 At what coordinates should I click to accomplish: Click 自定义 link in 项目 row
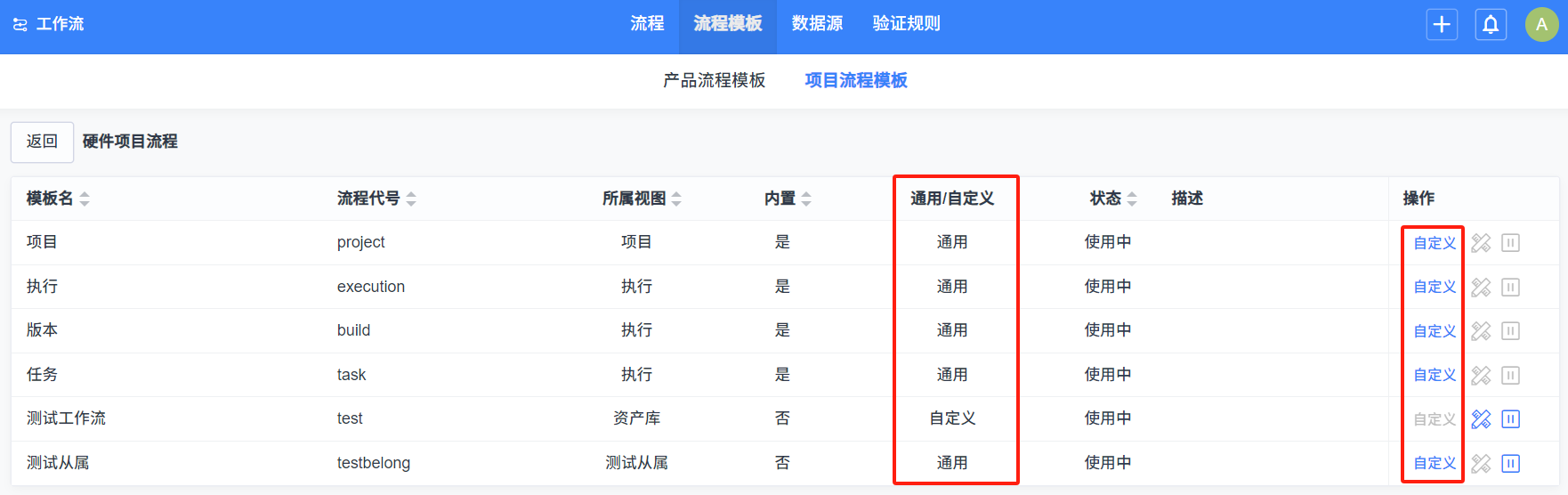(1435, 243)
